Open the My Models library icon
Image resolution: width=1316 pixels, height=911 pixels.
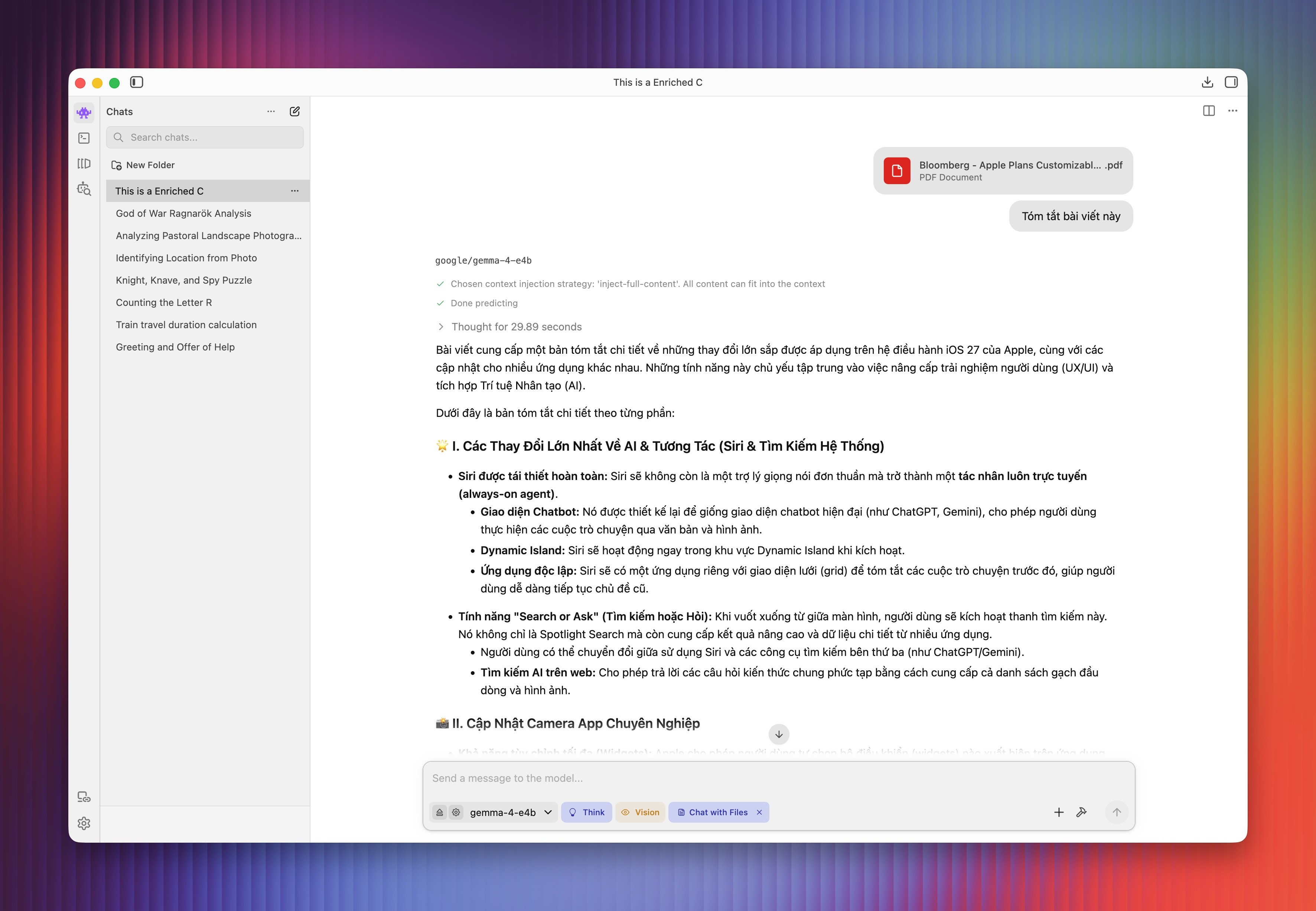click(x=84, y=164)
